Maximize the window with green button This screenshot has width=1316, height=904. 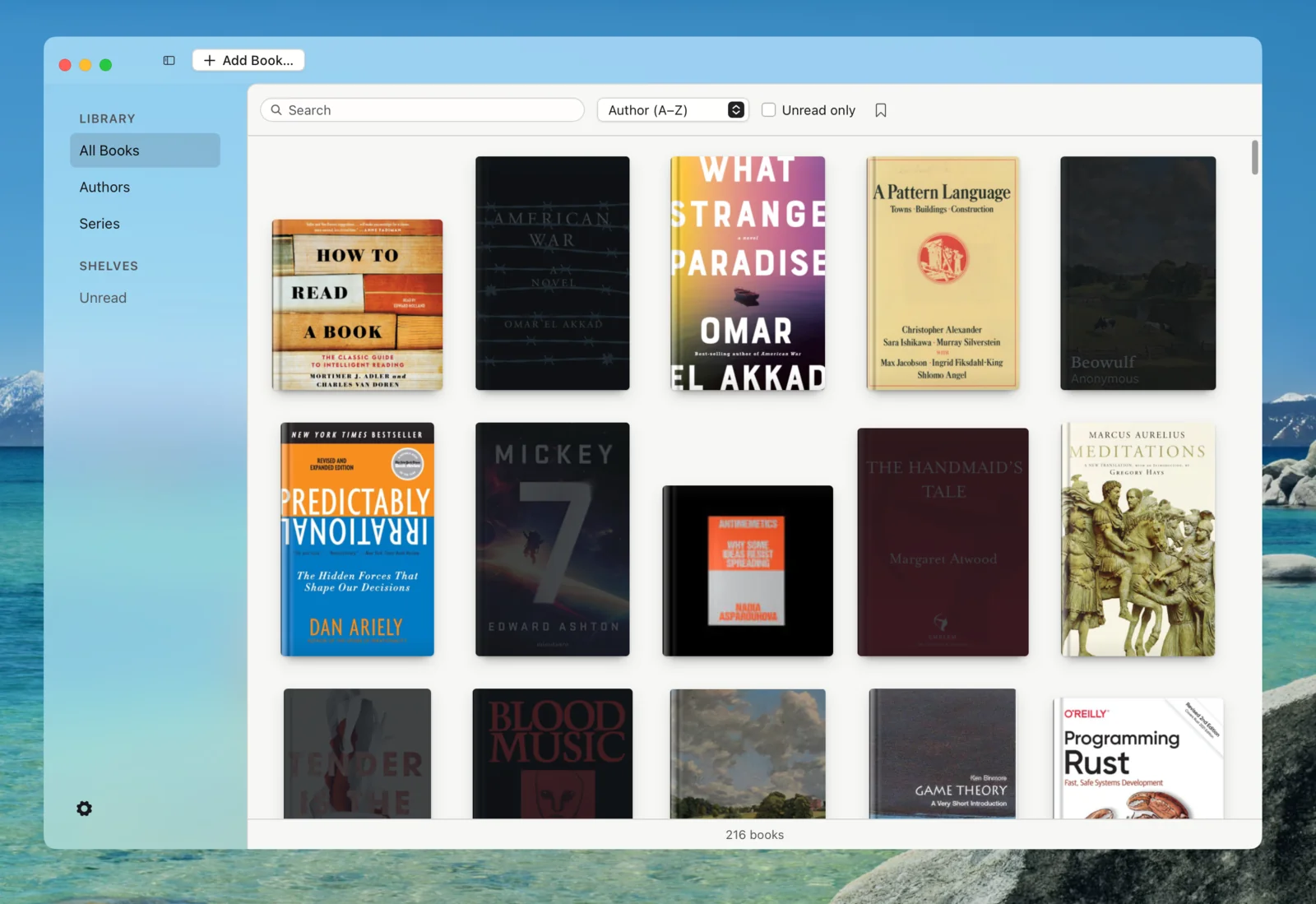click(105, 65)
